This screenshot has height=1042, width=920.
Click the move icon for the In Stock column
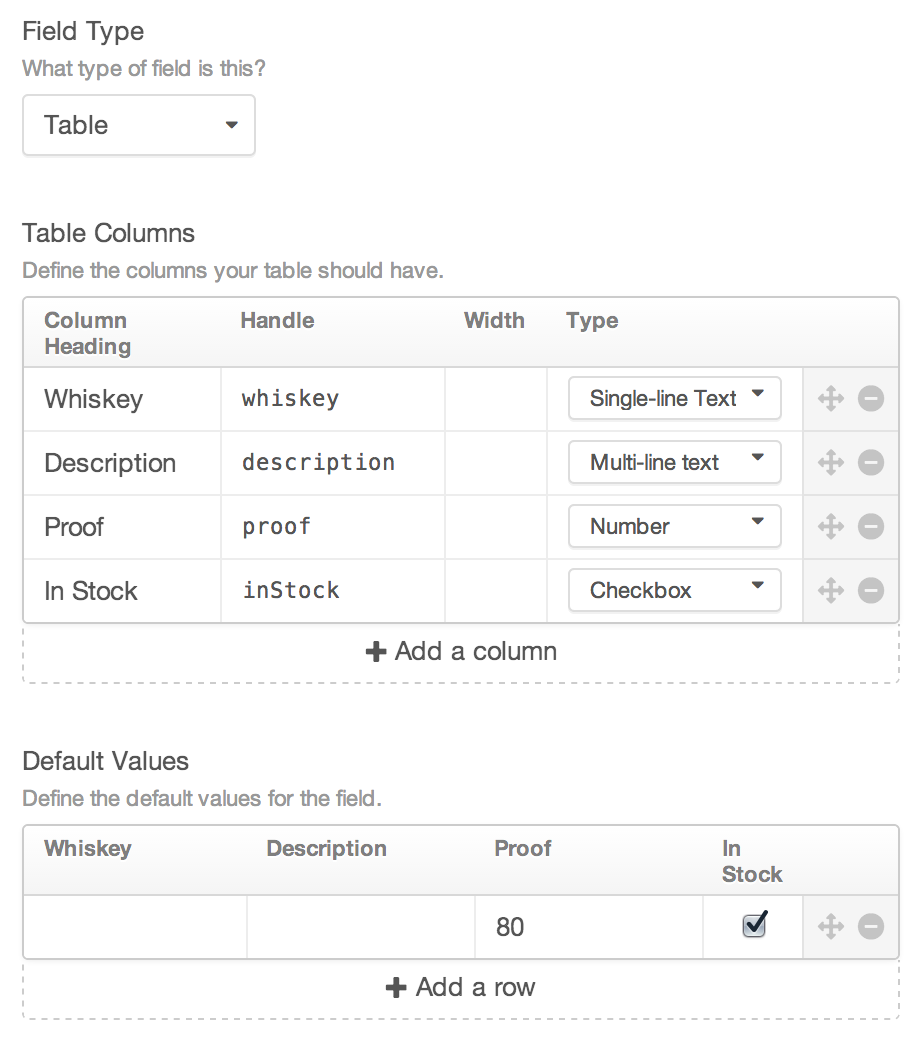pyautogui.click(x=831, y=591)
